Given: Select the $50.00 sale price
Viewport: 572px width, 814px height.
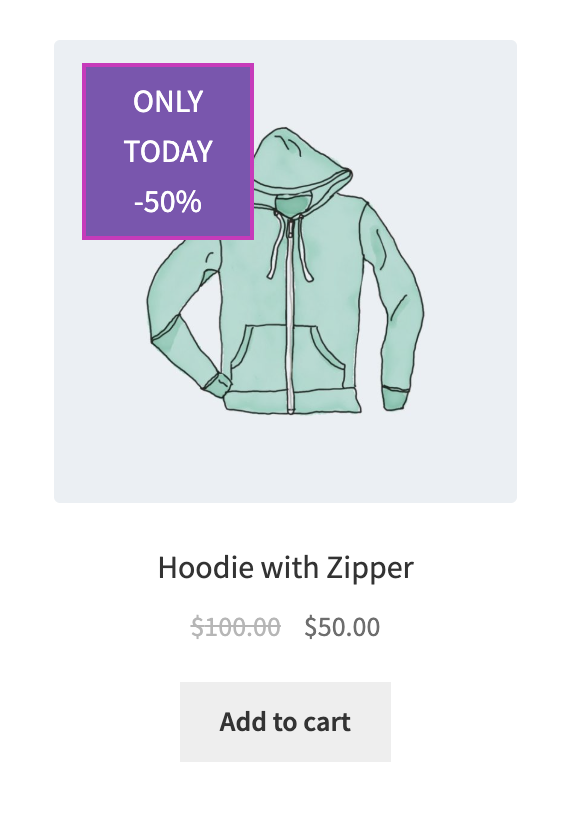Looking at the screenshot, I should click(x=342, y=626).
